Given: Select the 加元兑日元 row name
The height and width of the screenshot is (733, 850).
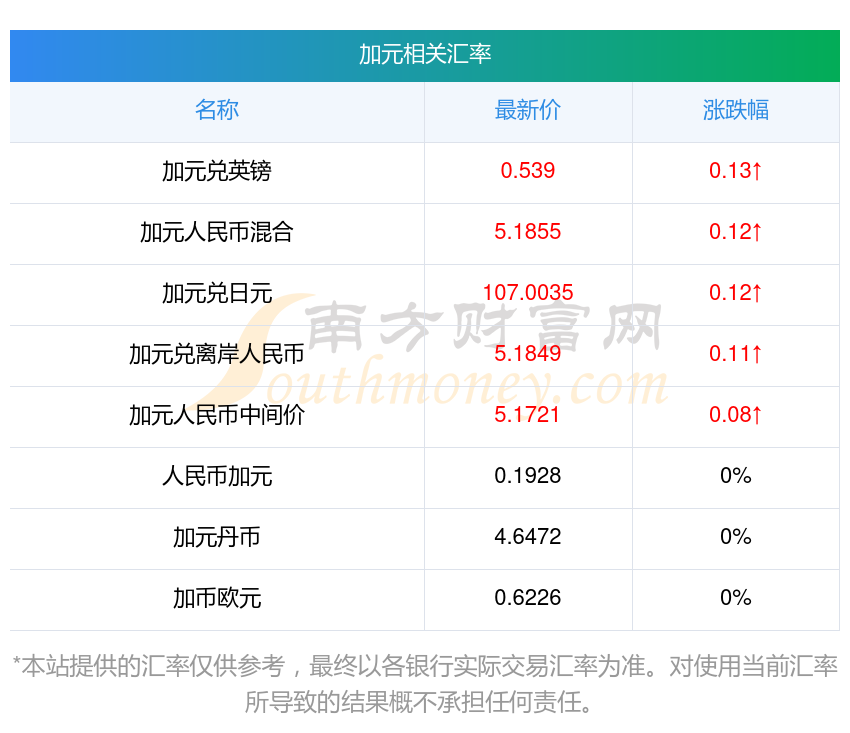Looking at the screenshot, I should pos(217,293).
